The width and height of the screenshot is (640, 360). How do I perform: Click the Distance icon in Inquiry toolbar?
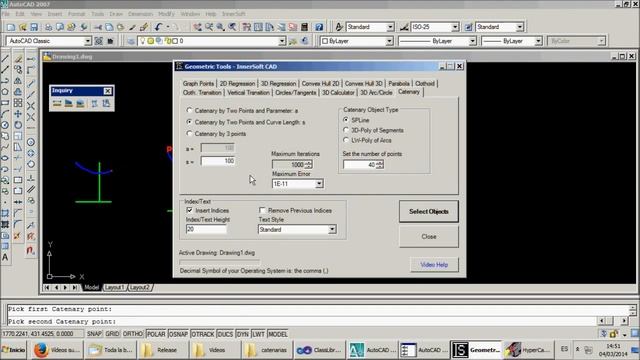[57, 104]
